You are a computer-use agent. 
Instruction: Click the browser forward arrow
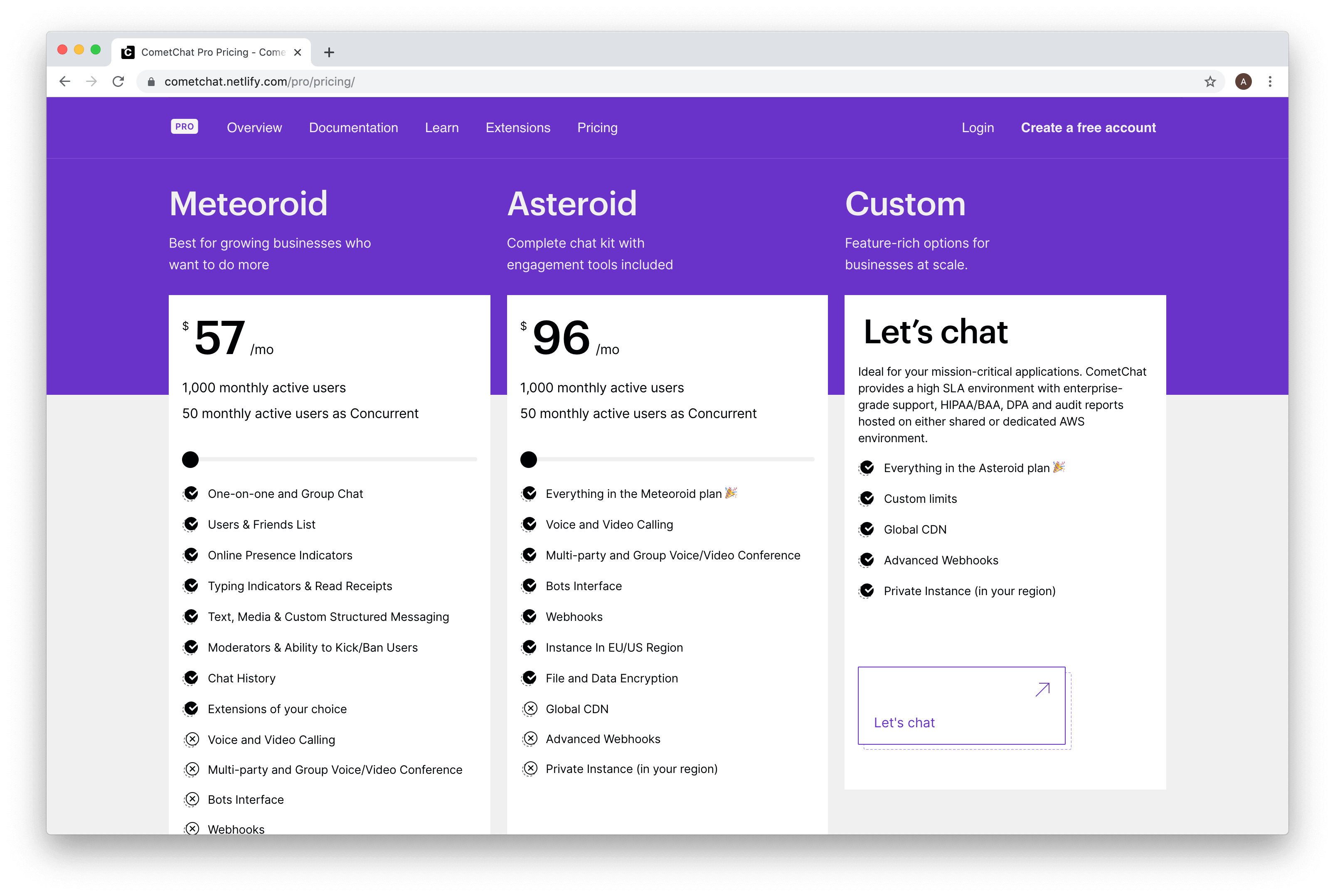[91, 82]
